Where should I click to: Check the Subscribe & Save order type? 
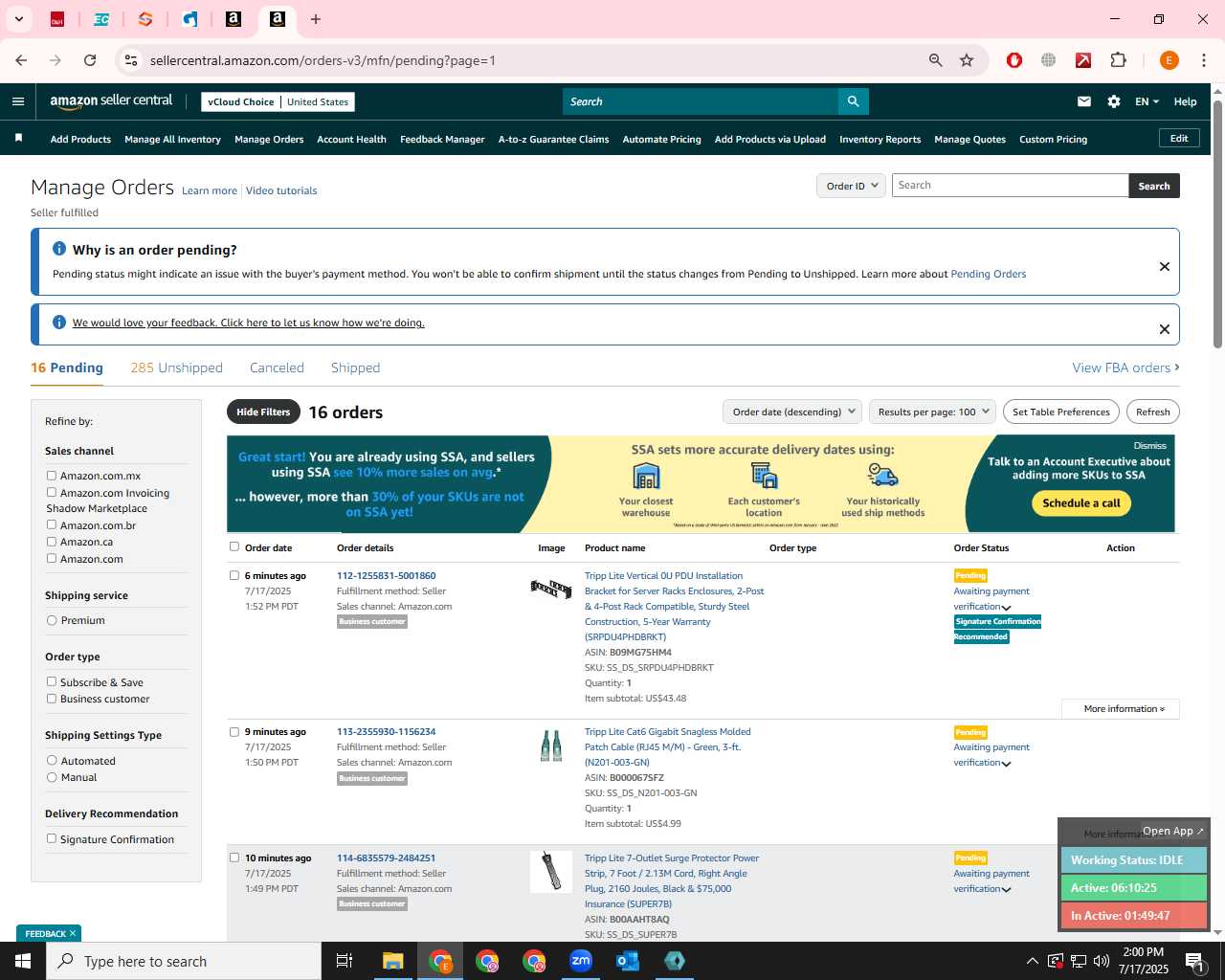point(52,681)
